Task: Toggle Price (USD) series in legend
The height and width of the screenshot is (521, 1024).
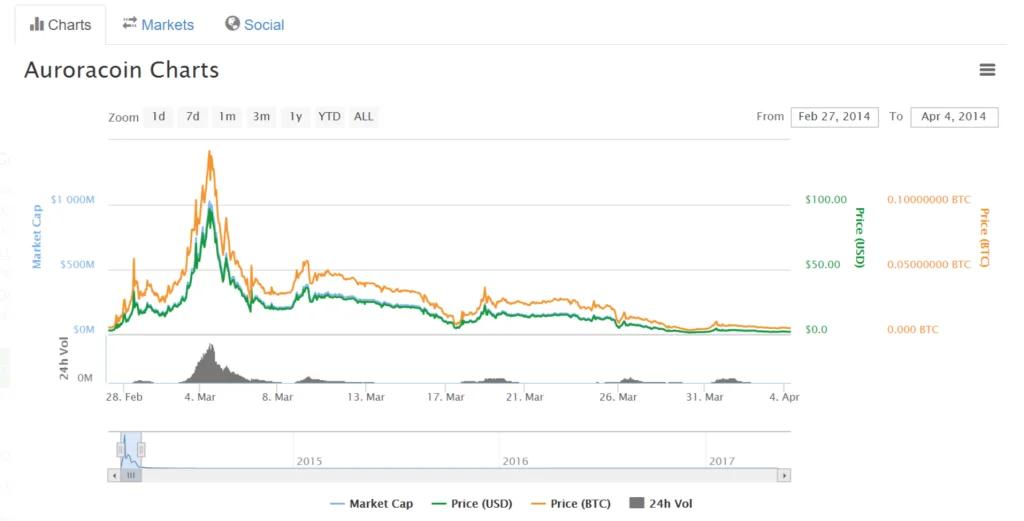Action: coord(472,503)
